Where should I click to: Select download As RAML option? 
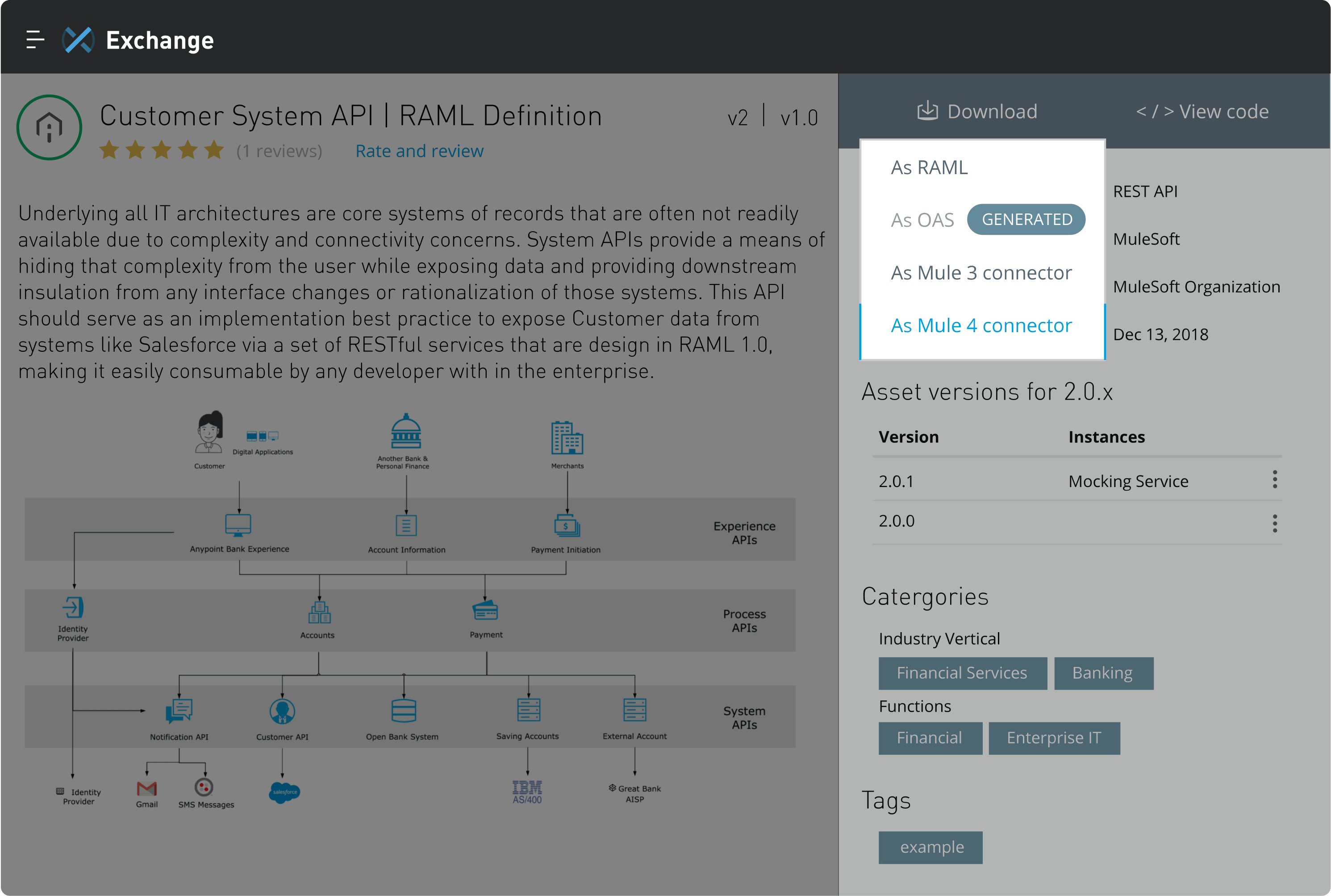(x=927, y=167)
